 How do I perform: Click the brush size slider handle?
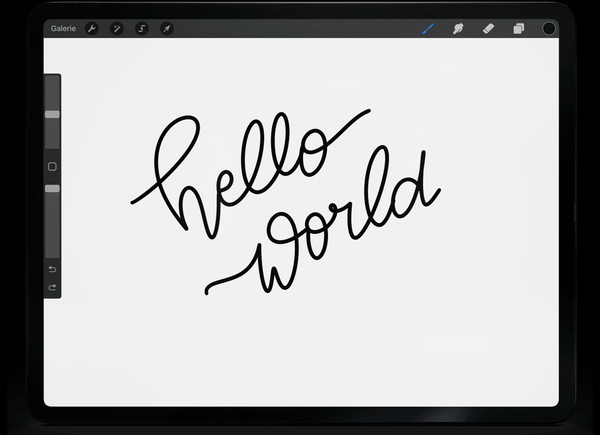(52, 114)
